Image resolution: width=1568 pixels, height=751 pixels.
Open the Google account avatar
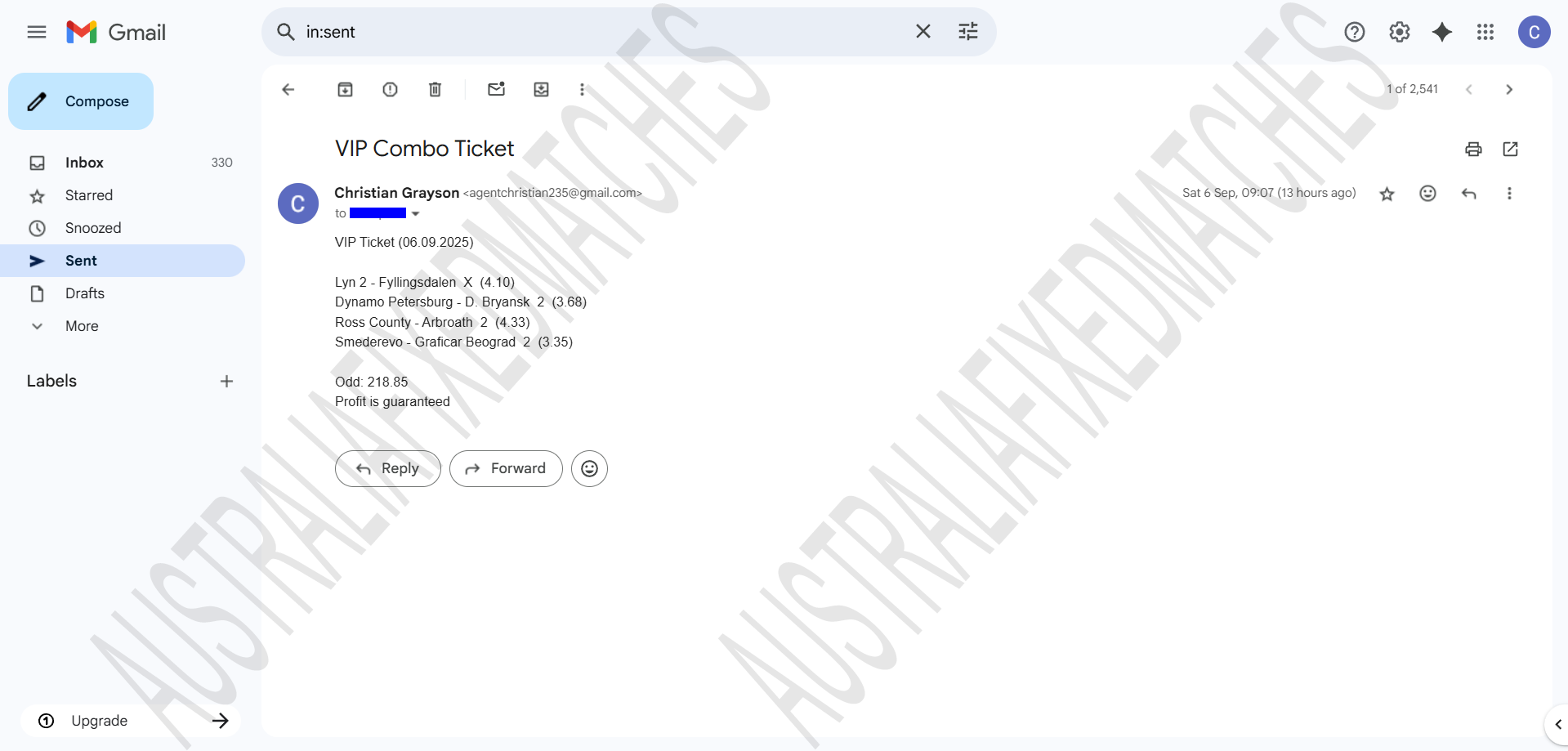point(1534,32)
